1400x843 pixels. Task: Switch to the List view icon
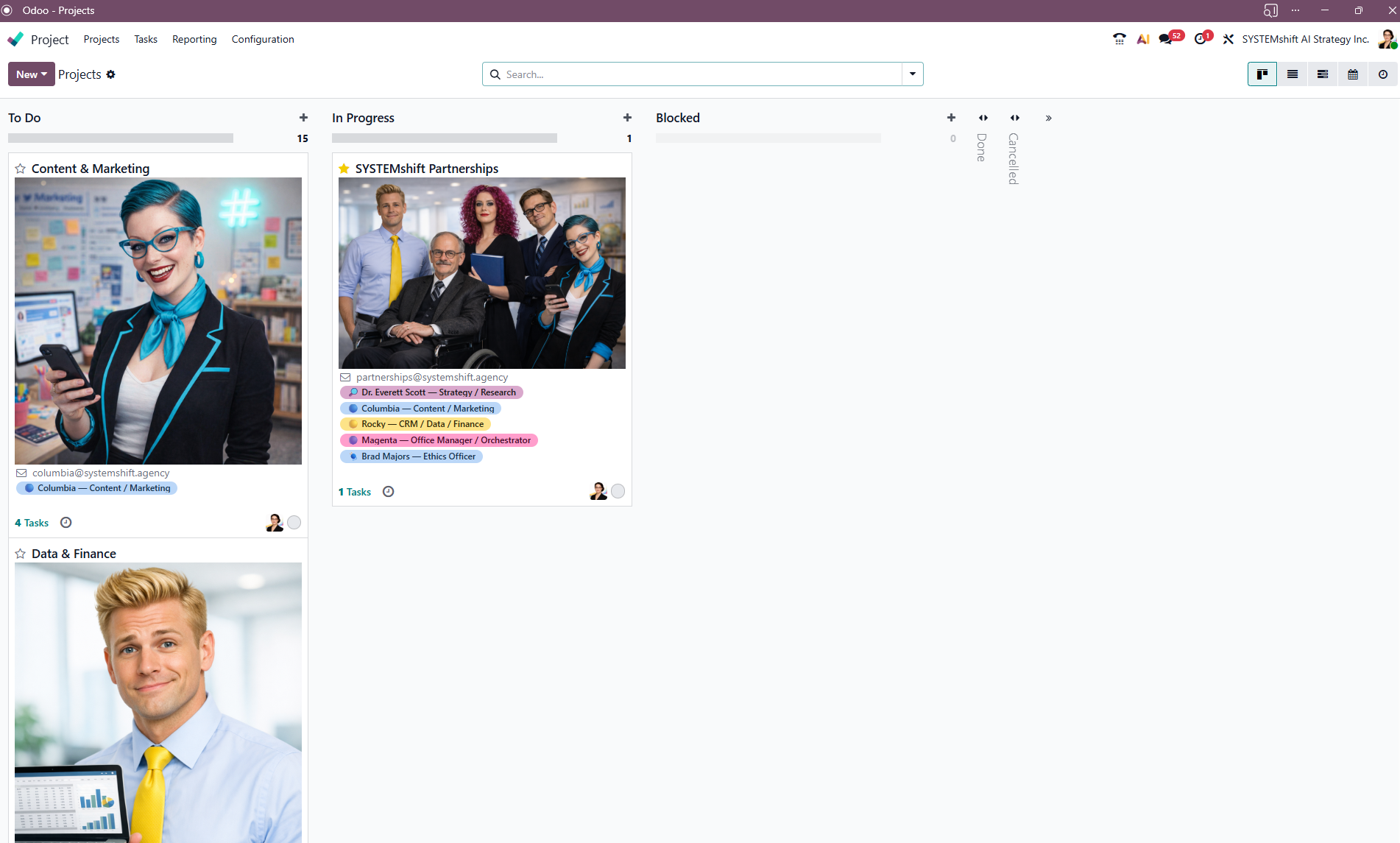pos(1292,74)
